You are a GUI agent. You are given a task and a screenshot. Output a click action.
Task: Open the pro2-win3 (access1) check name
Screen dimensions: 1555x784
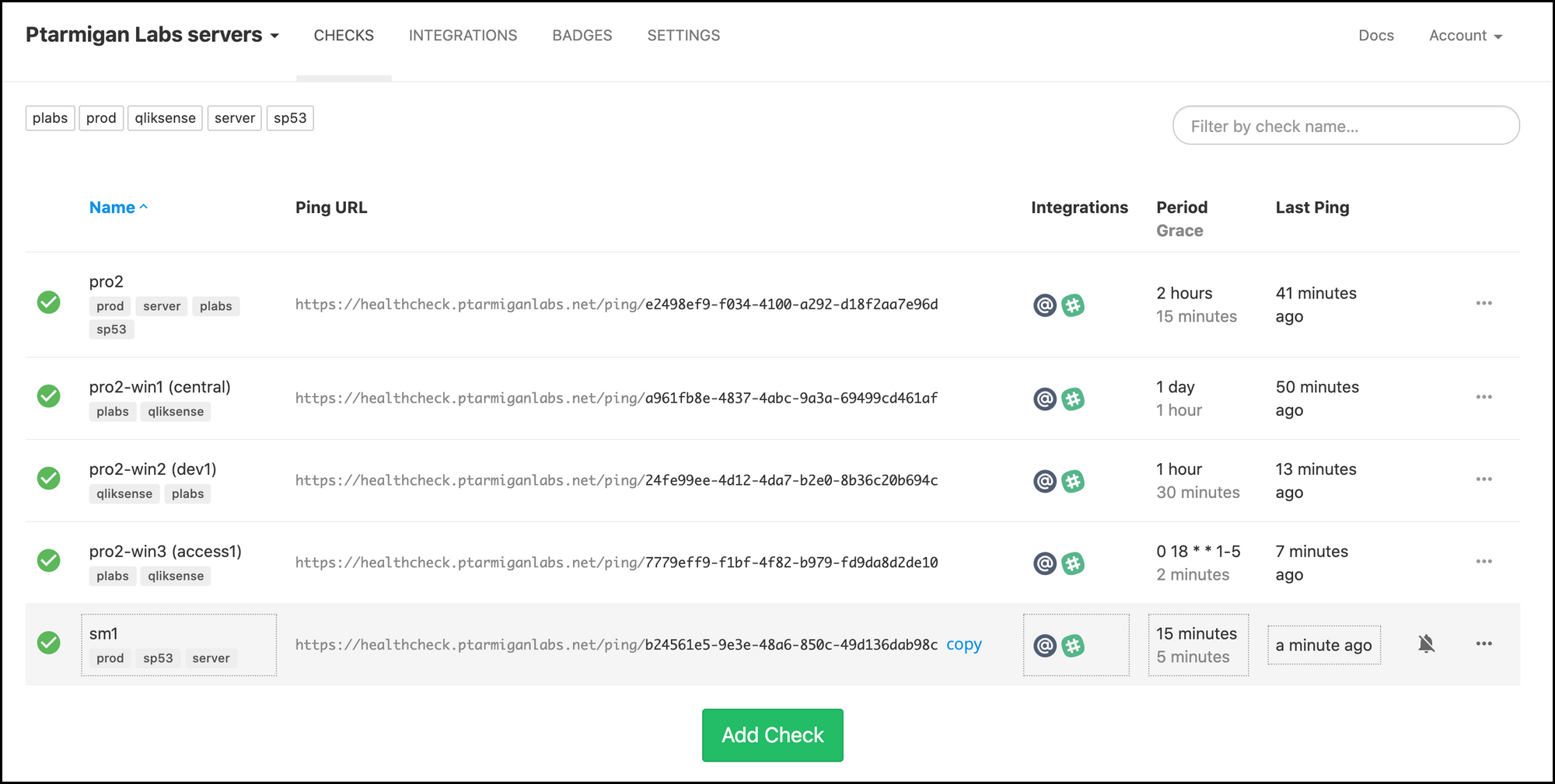[166, 552]
